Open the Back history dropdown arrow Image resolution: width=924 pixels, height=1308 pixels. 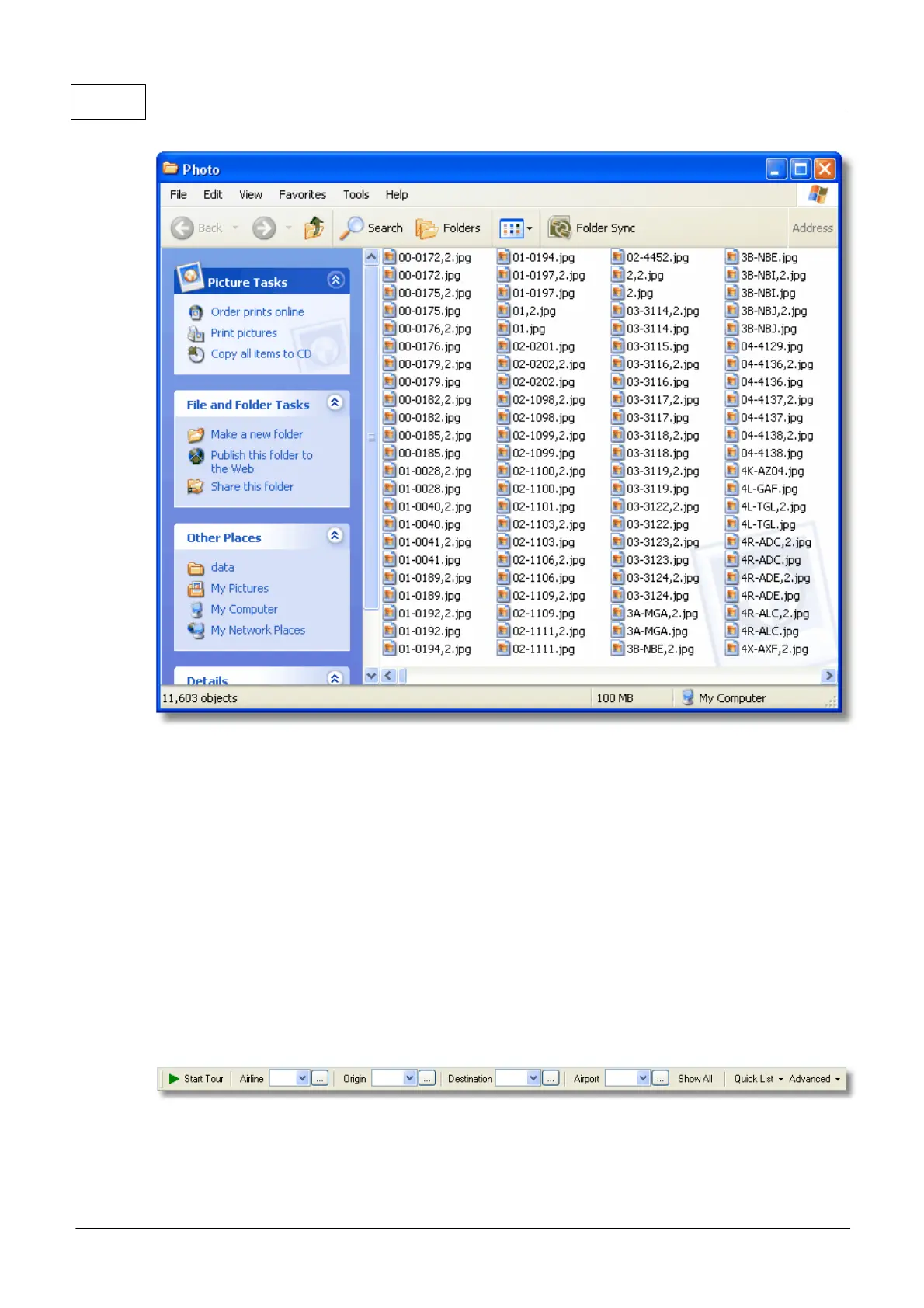(x=234, y=228)
